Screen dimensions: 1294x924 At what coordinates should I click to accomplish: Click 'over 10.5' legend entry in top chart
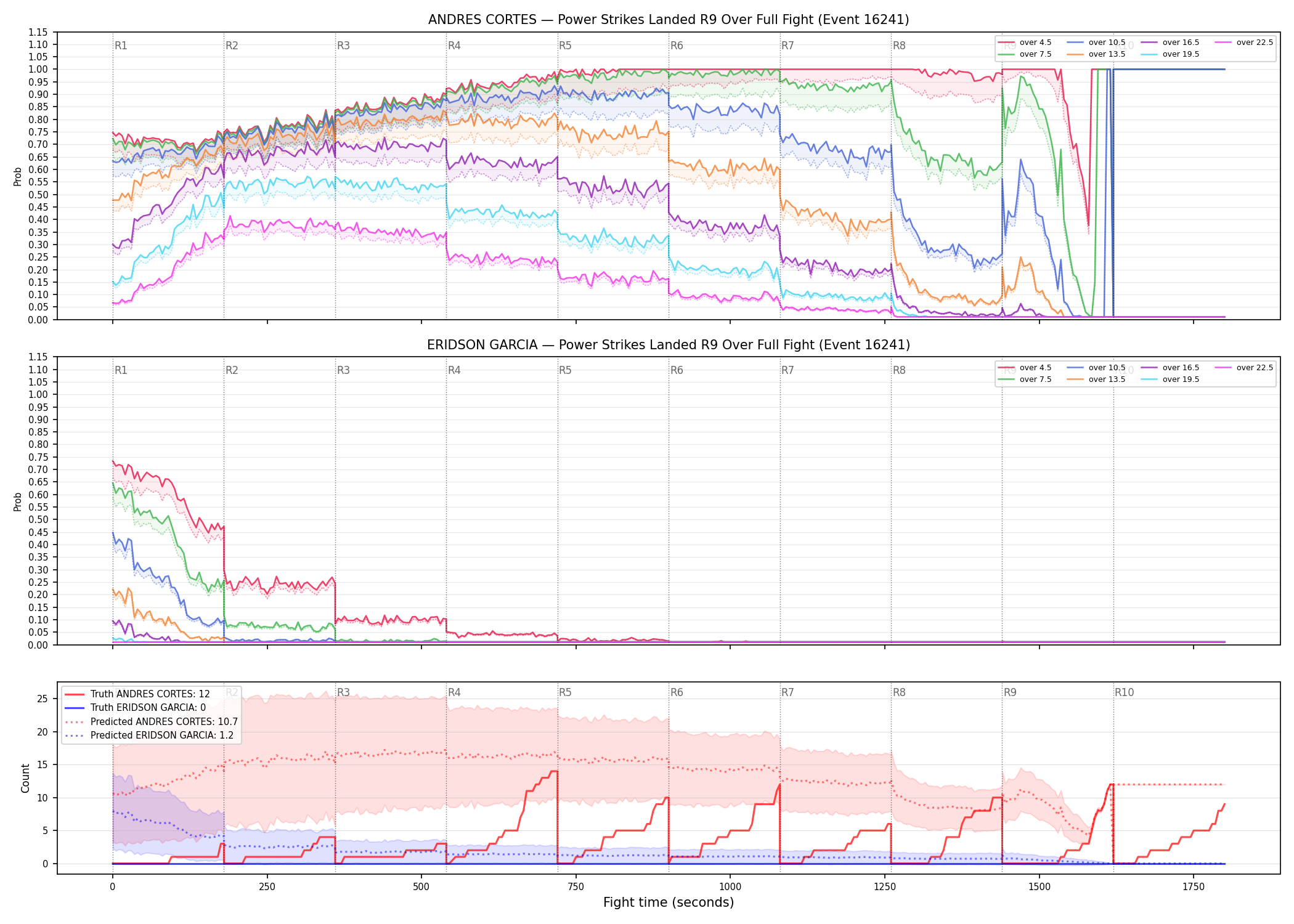click(x=1096, y=43)
